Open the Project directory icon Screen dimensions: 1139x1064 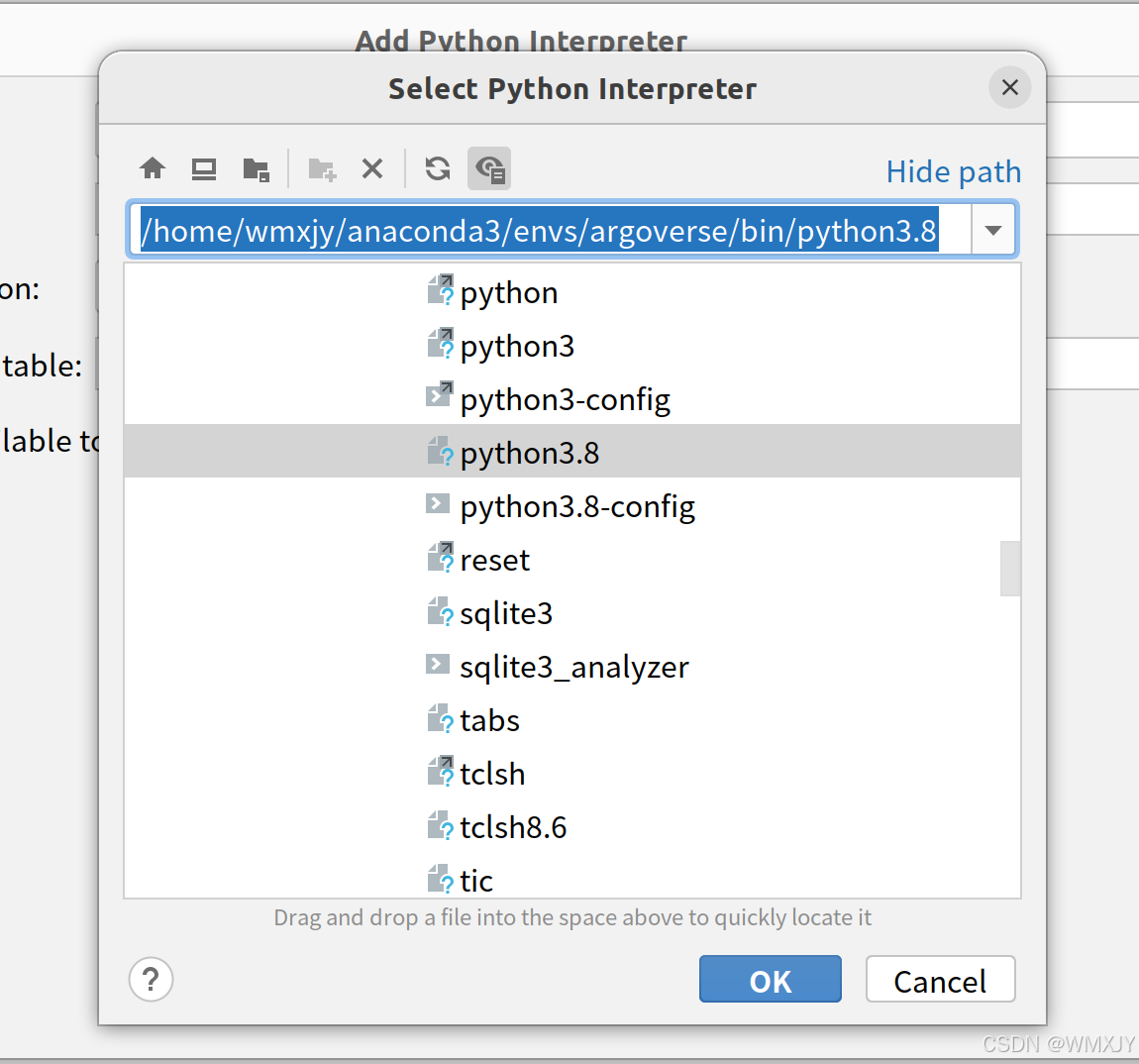click(256, 168)
